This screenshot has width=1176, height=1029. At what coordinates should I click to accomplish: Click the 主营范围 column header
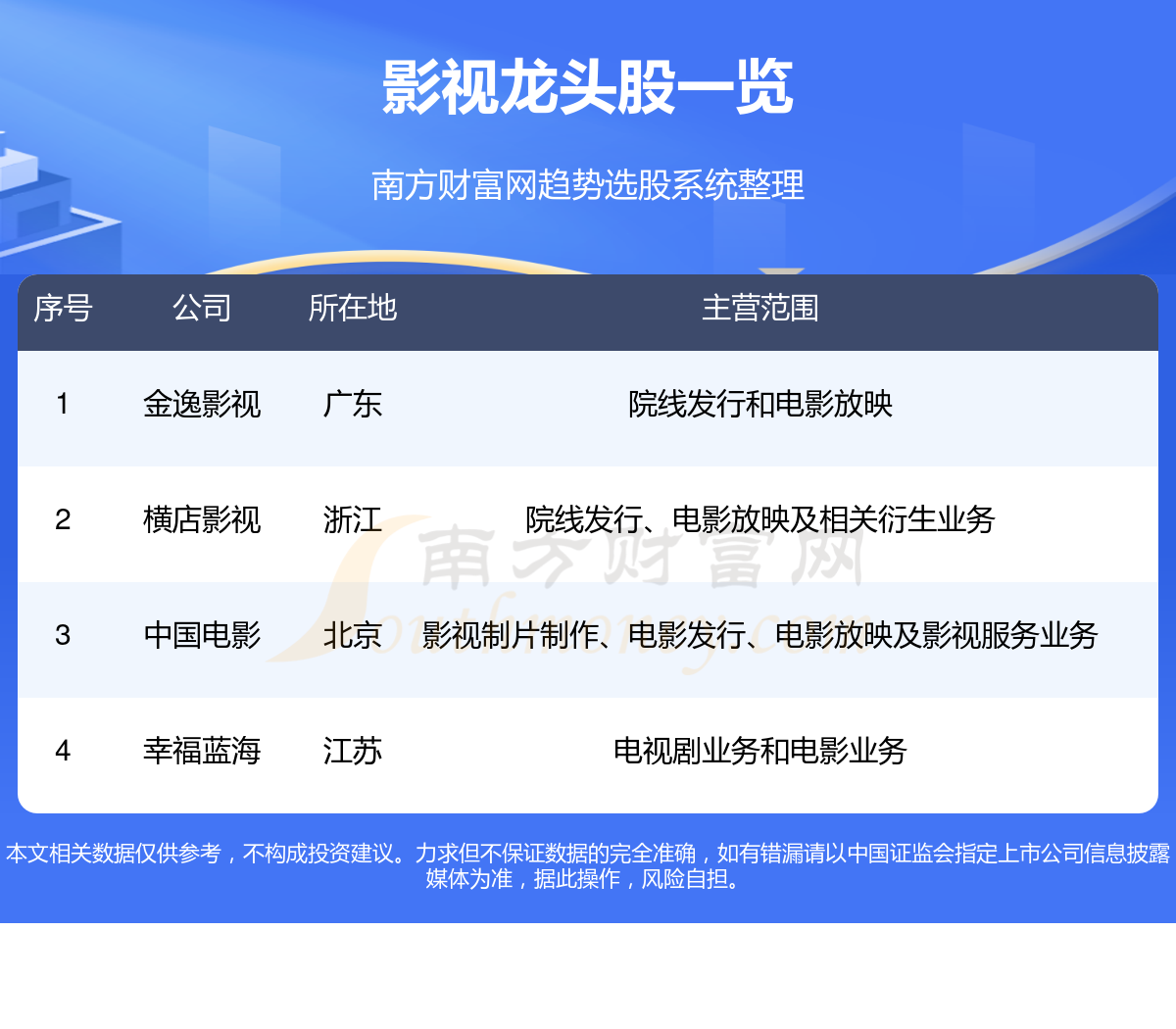[x=759, y=308]
